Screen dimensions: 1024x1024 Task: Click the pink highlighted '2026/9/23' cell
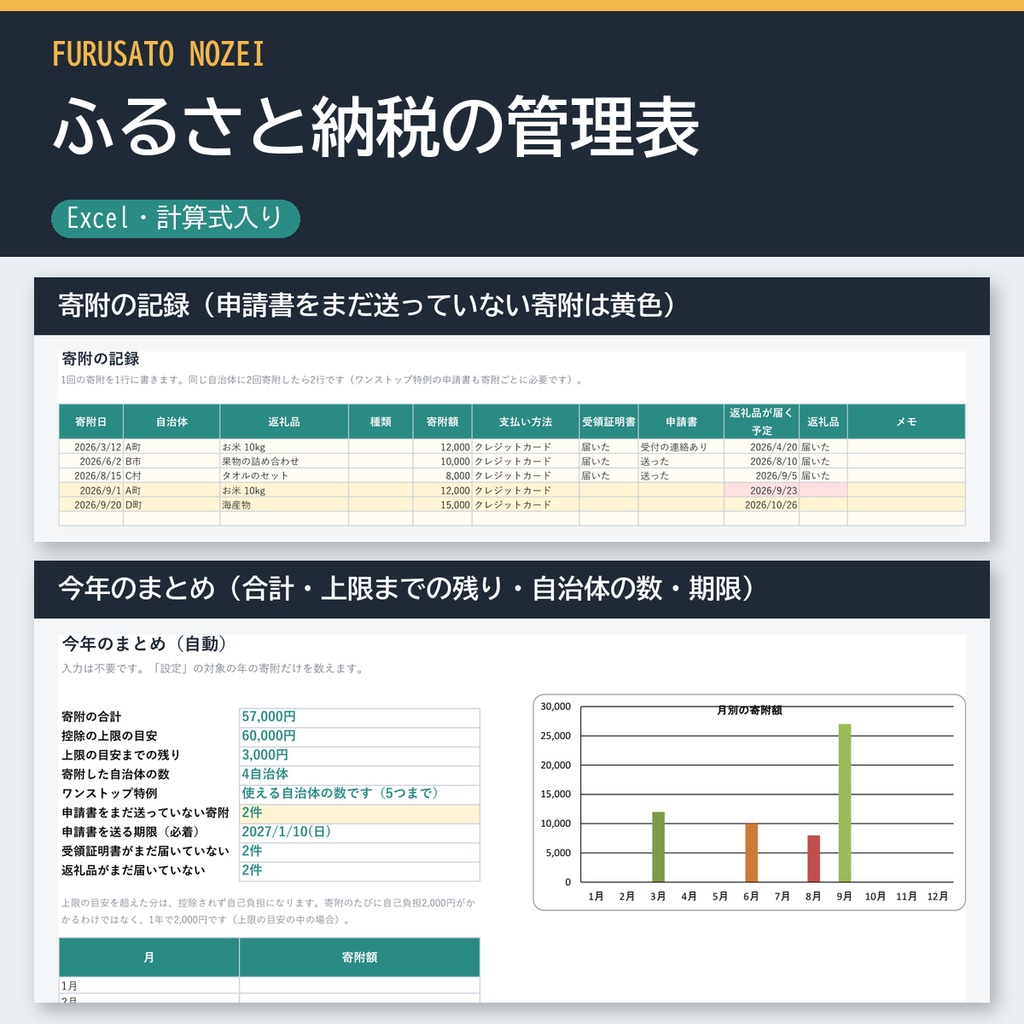click(x=761, y=490)
